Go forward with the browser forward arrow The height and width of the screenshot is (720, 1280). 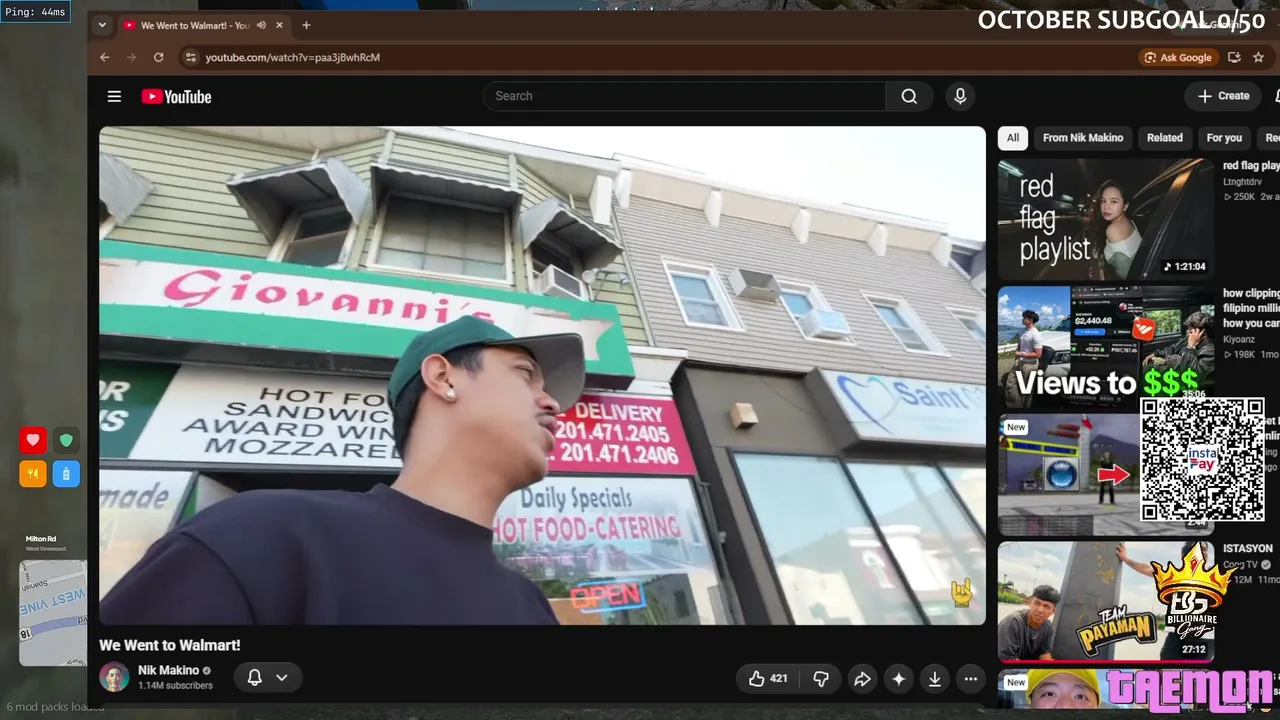click(130, 57)
